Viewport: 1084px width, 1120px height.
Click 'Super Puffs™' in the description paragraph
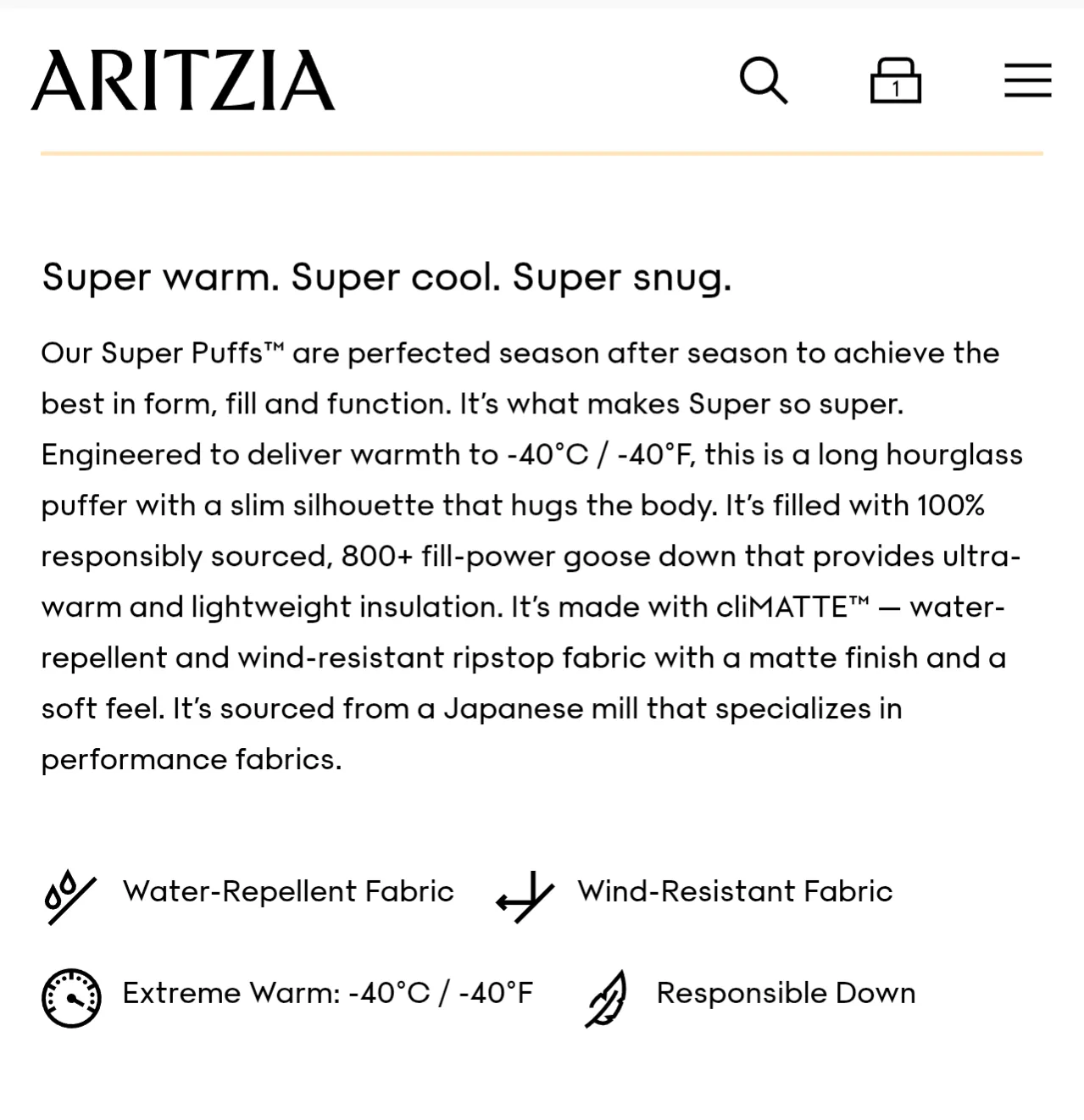coord(192,353)
